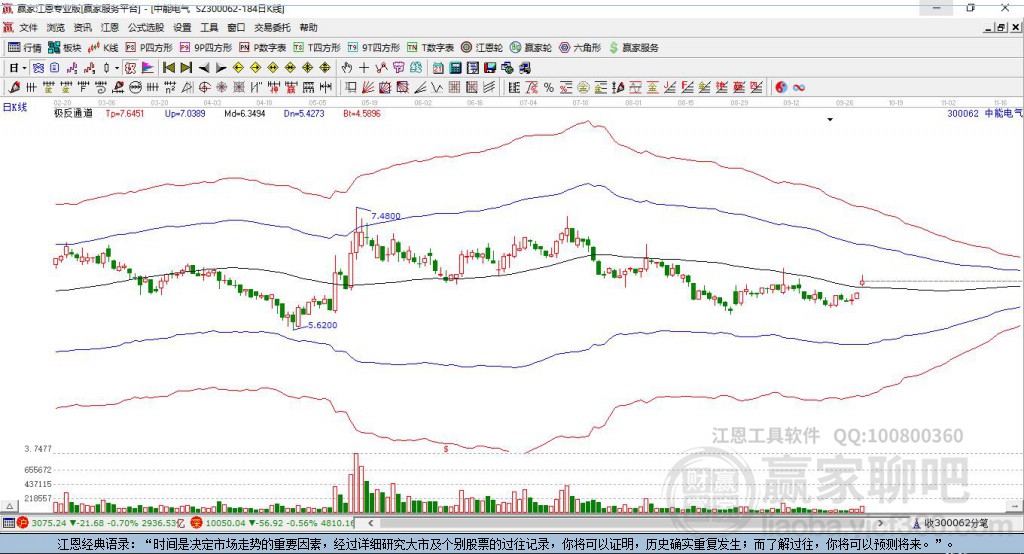
Task: Select the red Gann fan lines tool
Action: pyautogui.click(x=368, y=88)
